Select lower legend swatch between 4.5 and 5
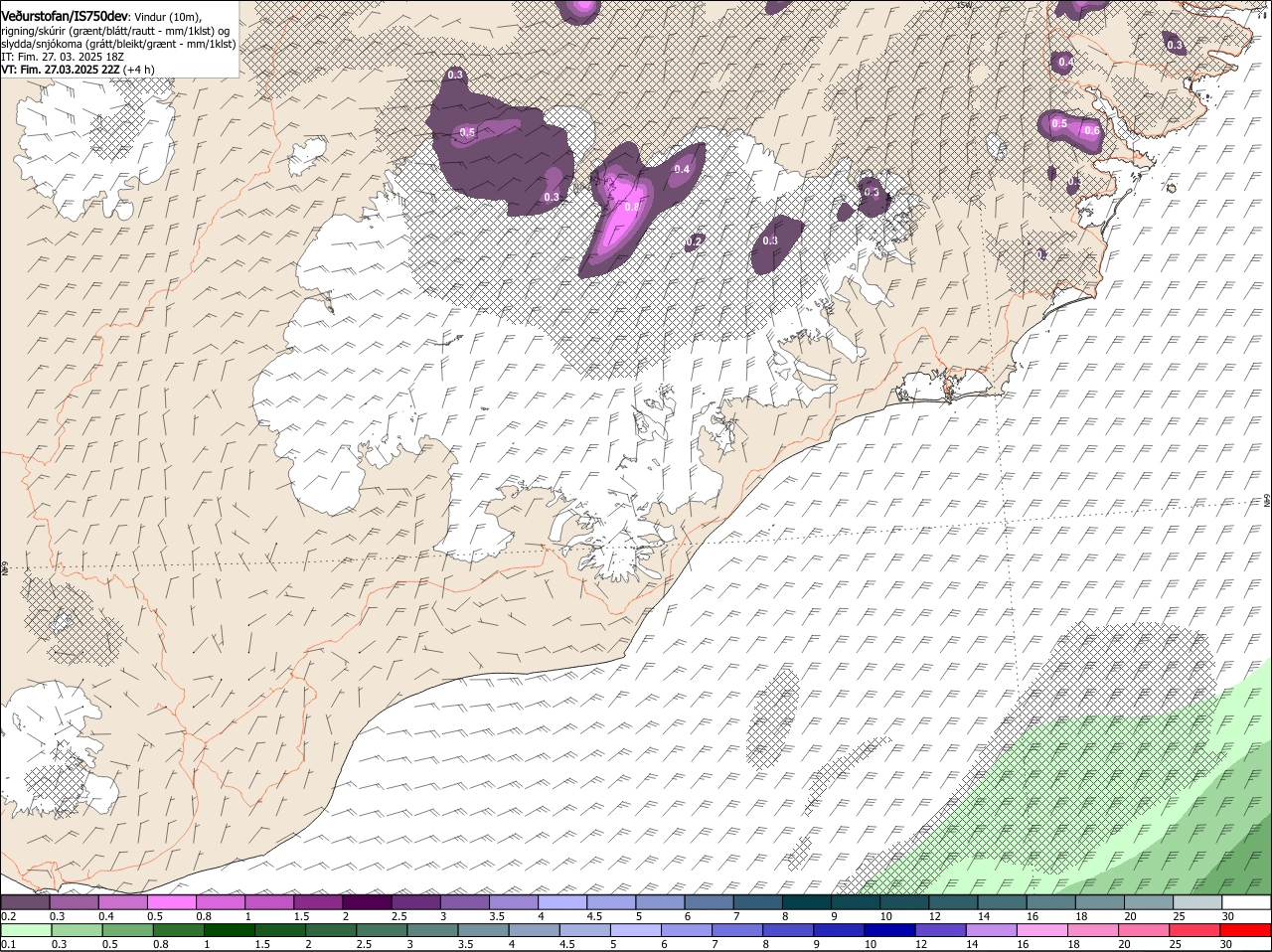 coord(584,930)
